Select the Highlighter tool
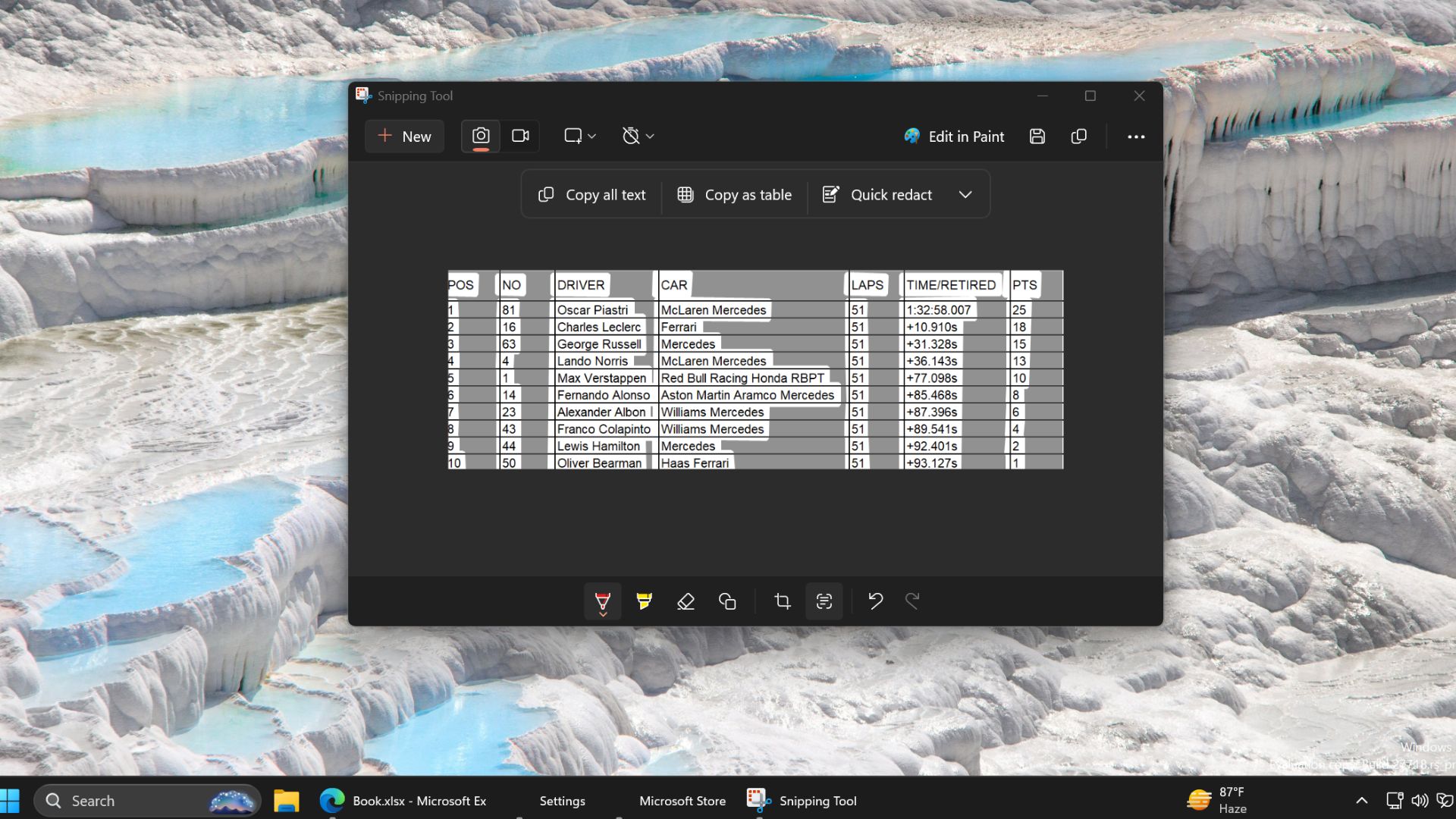The height and width of the screenshot is (819, 1456). 644,601
